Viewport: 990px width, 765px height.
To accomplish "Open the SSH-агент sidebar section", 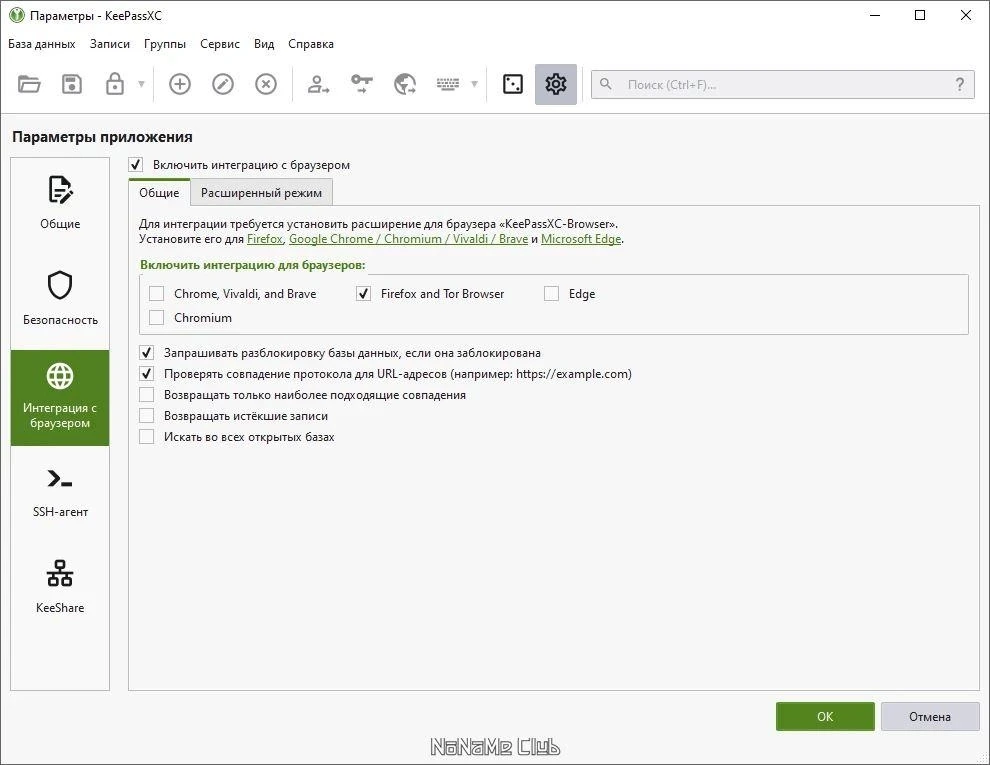I will [60, 494].
